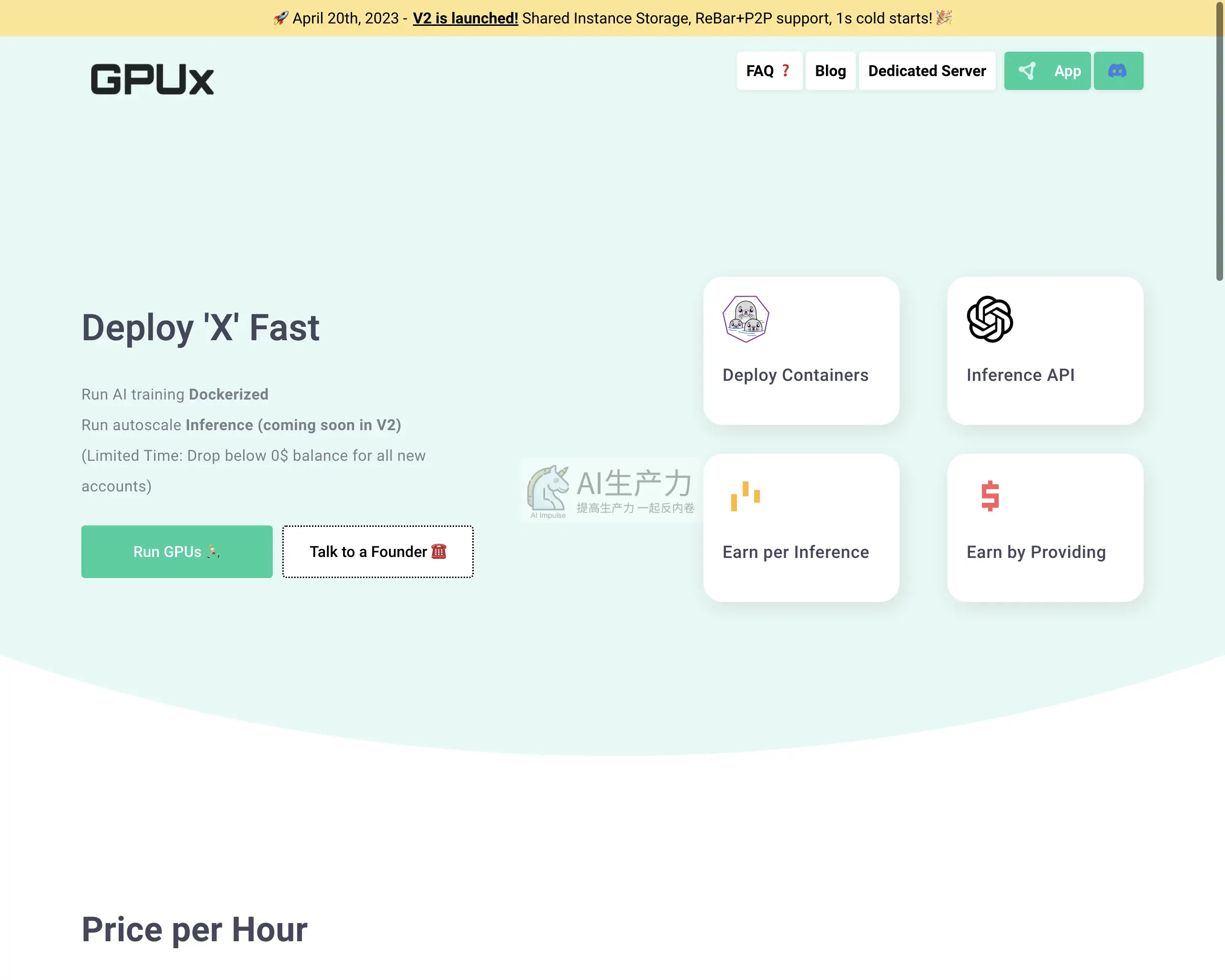The image size is (1225, 980).
Task: Go to the Blog page
Action: coord(830,71)
